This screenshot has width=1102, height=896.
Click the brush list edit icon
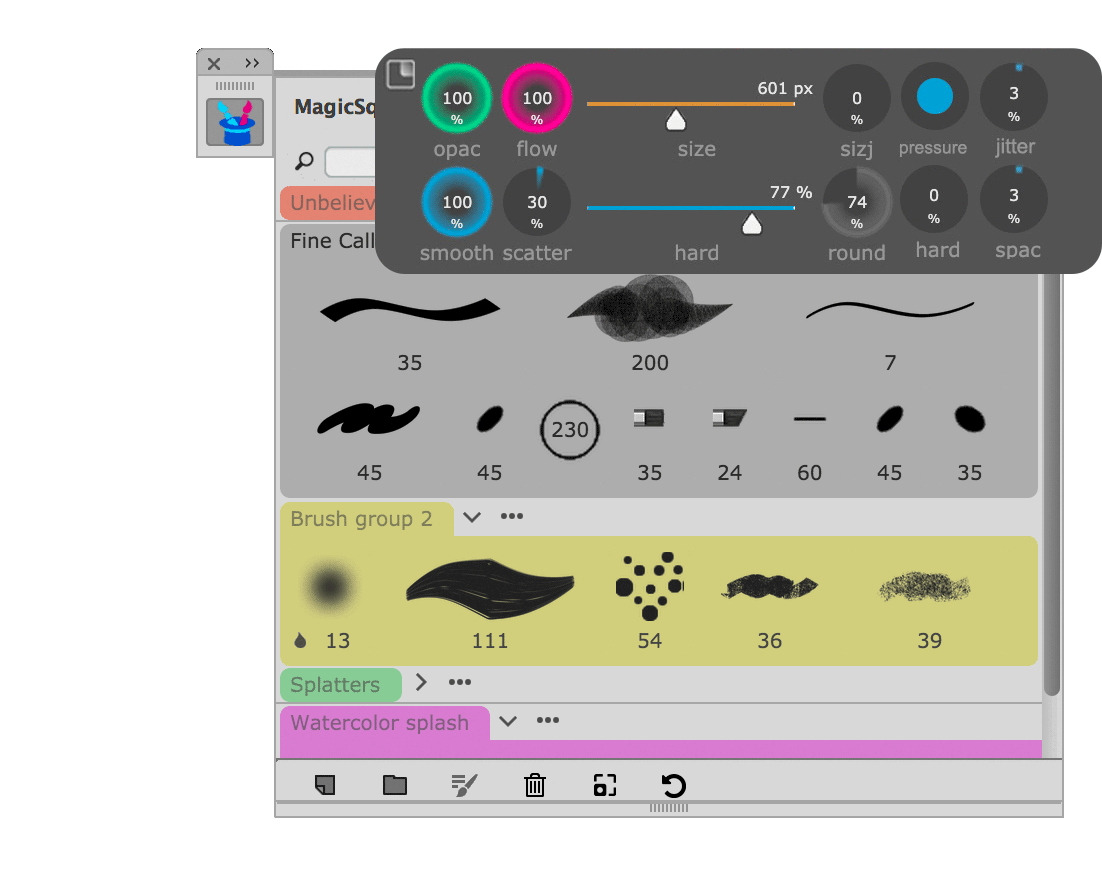coord(464,786)
